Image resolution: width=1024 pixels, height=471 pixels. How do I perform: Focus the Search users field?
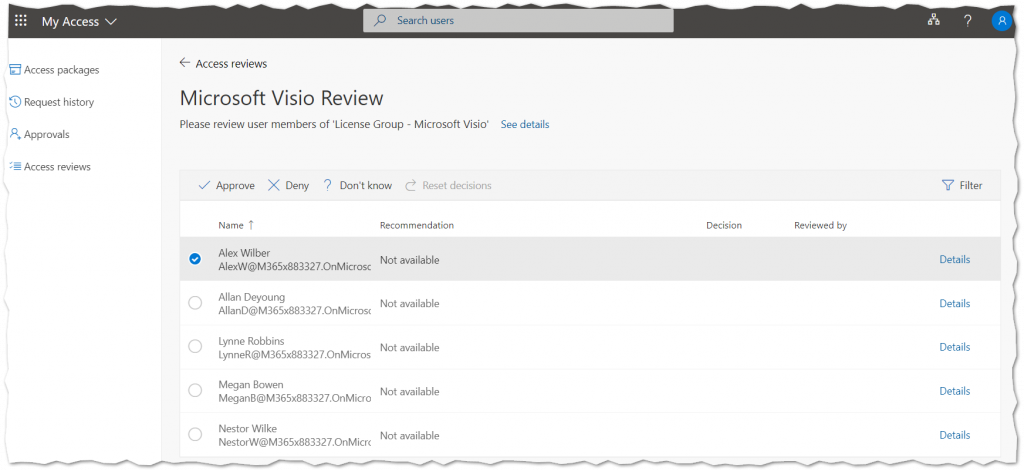click(x=518, y=21)
